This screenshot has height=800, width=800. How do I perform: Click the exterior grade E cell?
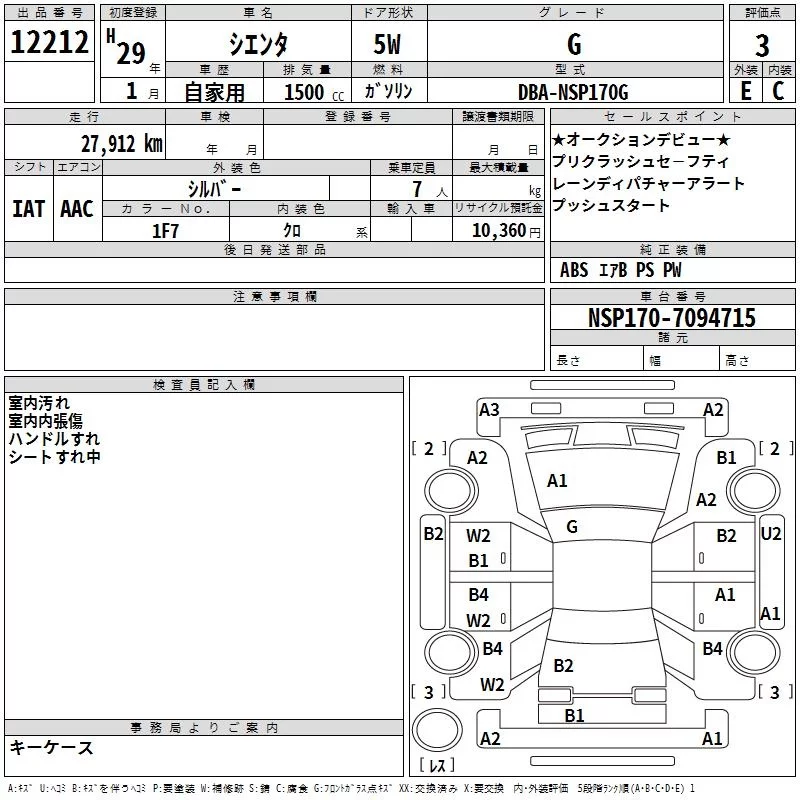pyautogui.click(x=745, y=90)
